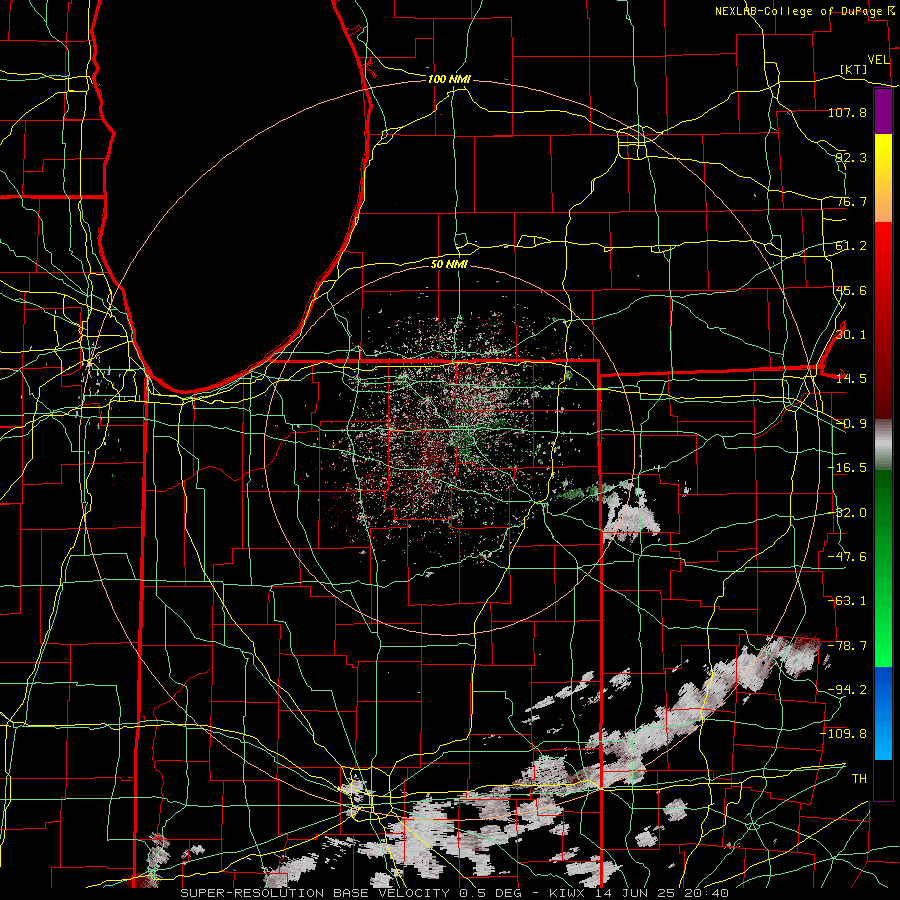900x900 pixels.
Task: Click the 14.5 velocity scale value
Action: click(851, 379)
